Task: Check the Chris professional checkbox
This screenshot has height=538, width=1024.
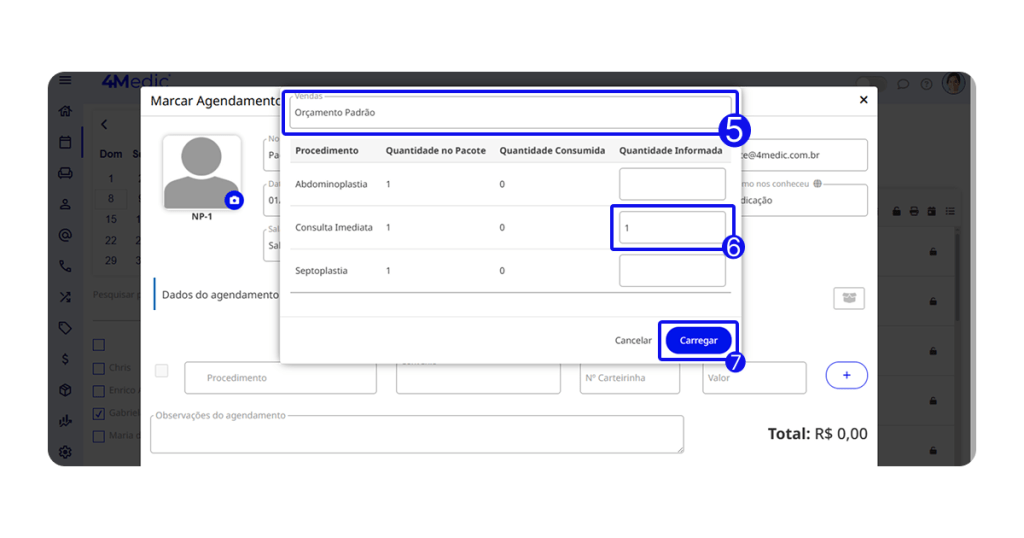Action: (x=99, y=368)
